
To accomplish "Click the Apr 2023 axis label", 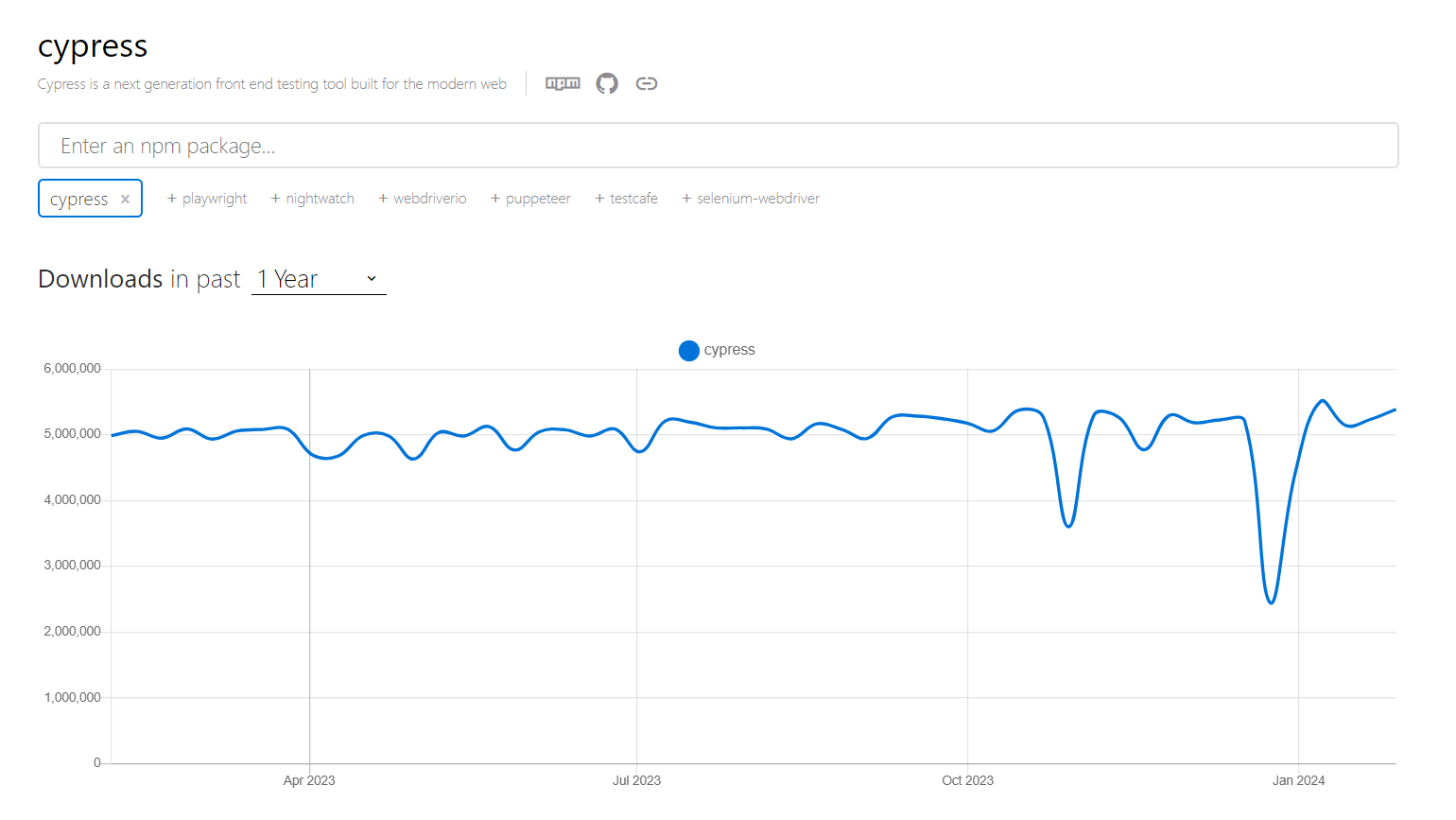I will click(309, 780).
